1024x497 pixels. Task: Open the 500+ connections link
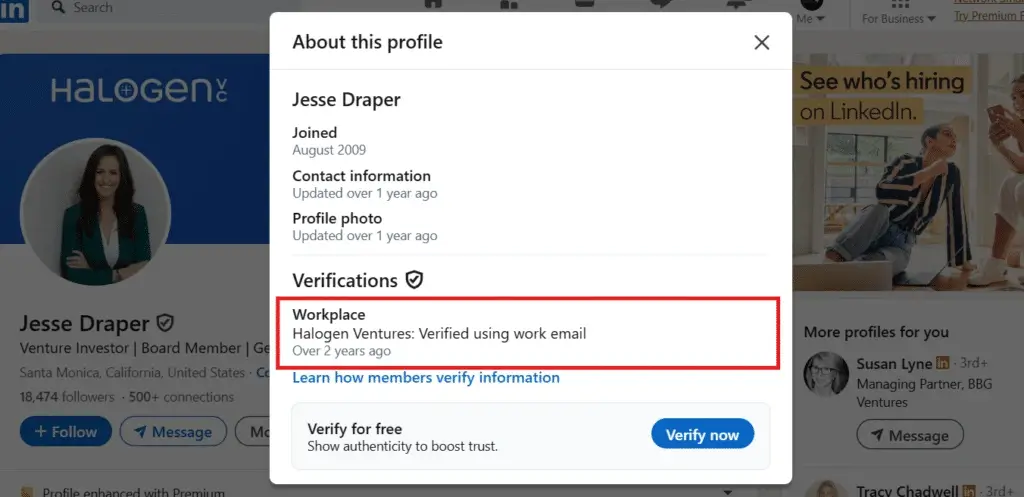pos(181,397)
